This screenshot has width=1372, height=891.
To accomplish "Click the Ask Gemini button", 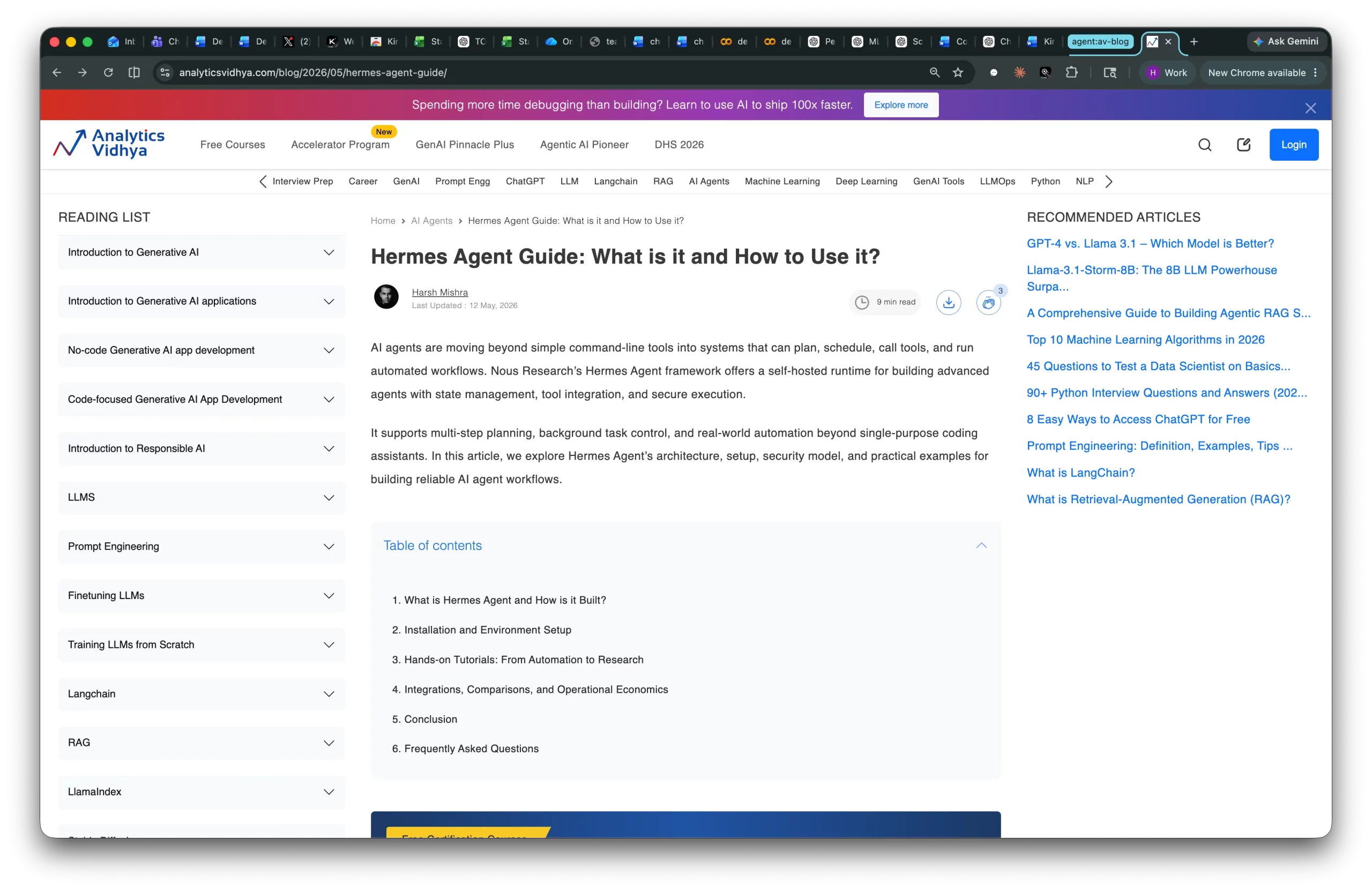I will [1286, 41].
